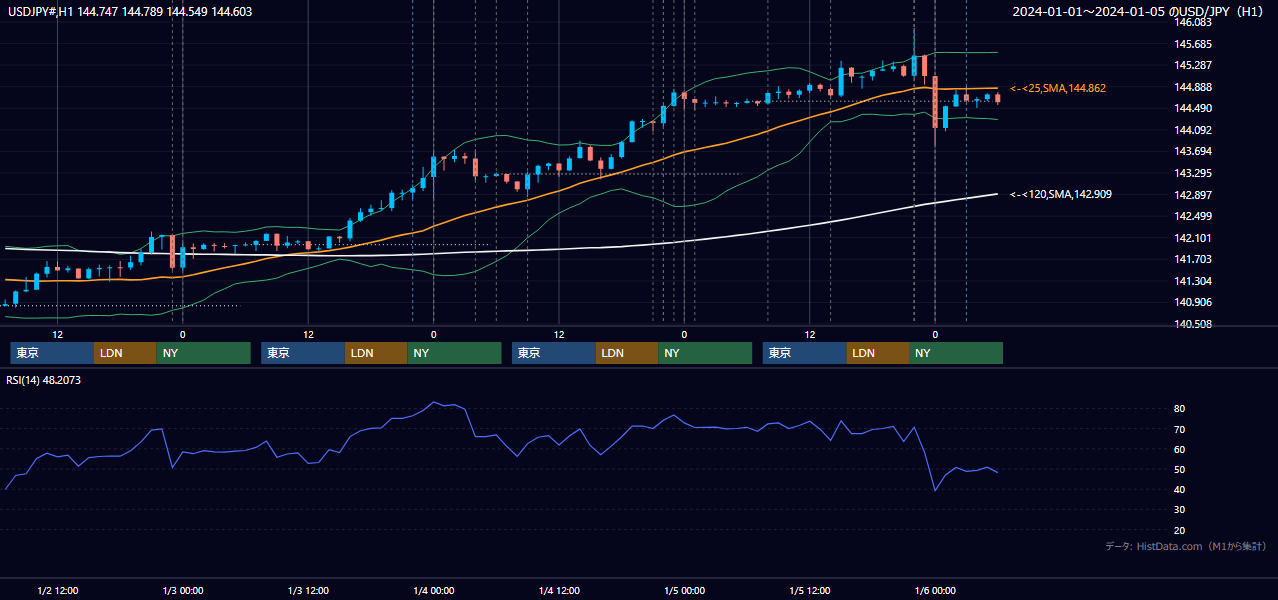Click the 1/6 00:00 time axis label
Screen dimensions: 1278x600
tap(935, 591)
